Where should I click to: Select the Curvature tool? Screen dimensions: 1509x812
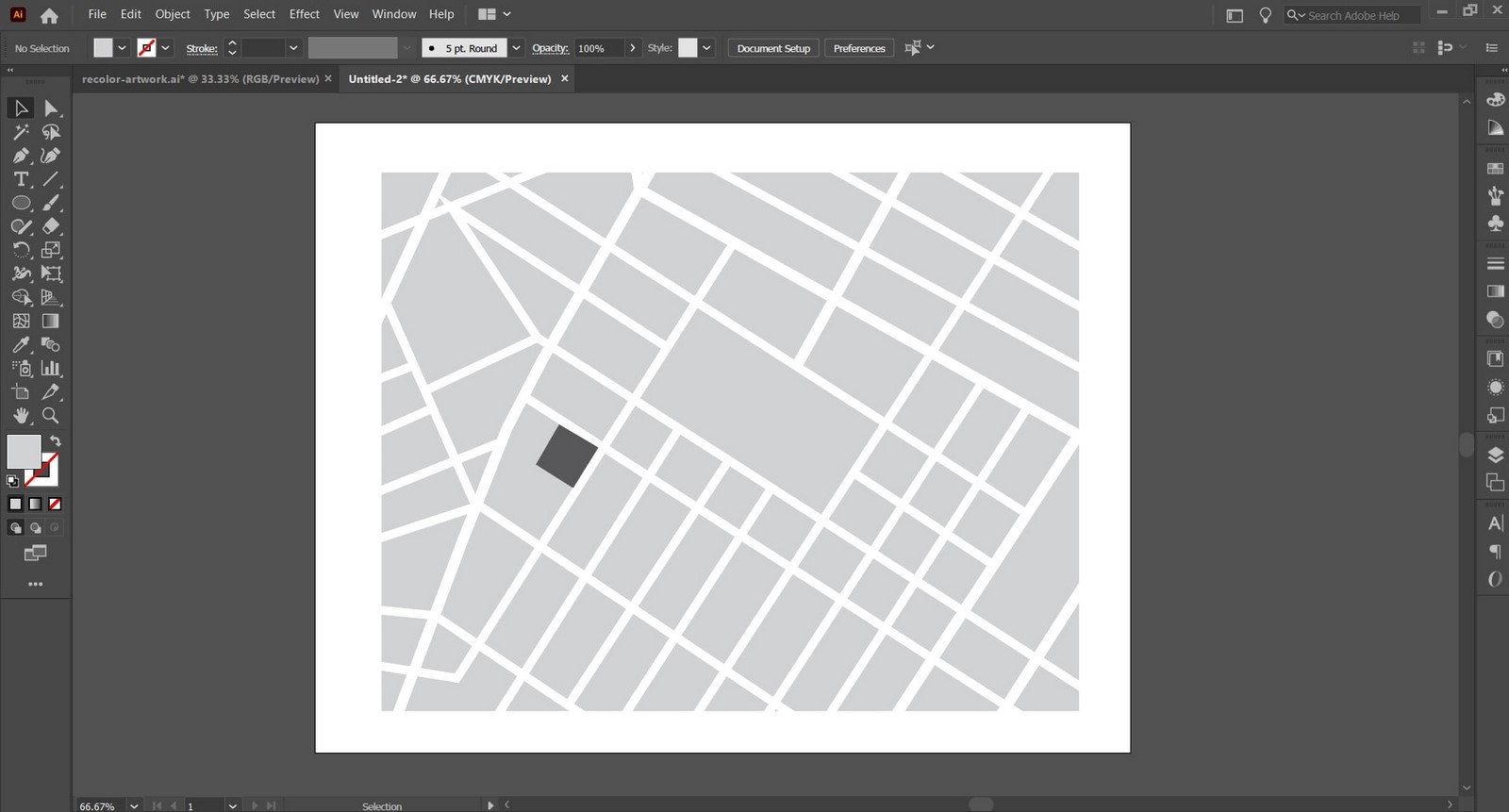pyautogui.click(x=51, y=156)
